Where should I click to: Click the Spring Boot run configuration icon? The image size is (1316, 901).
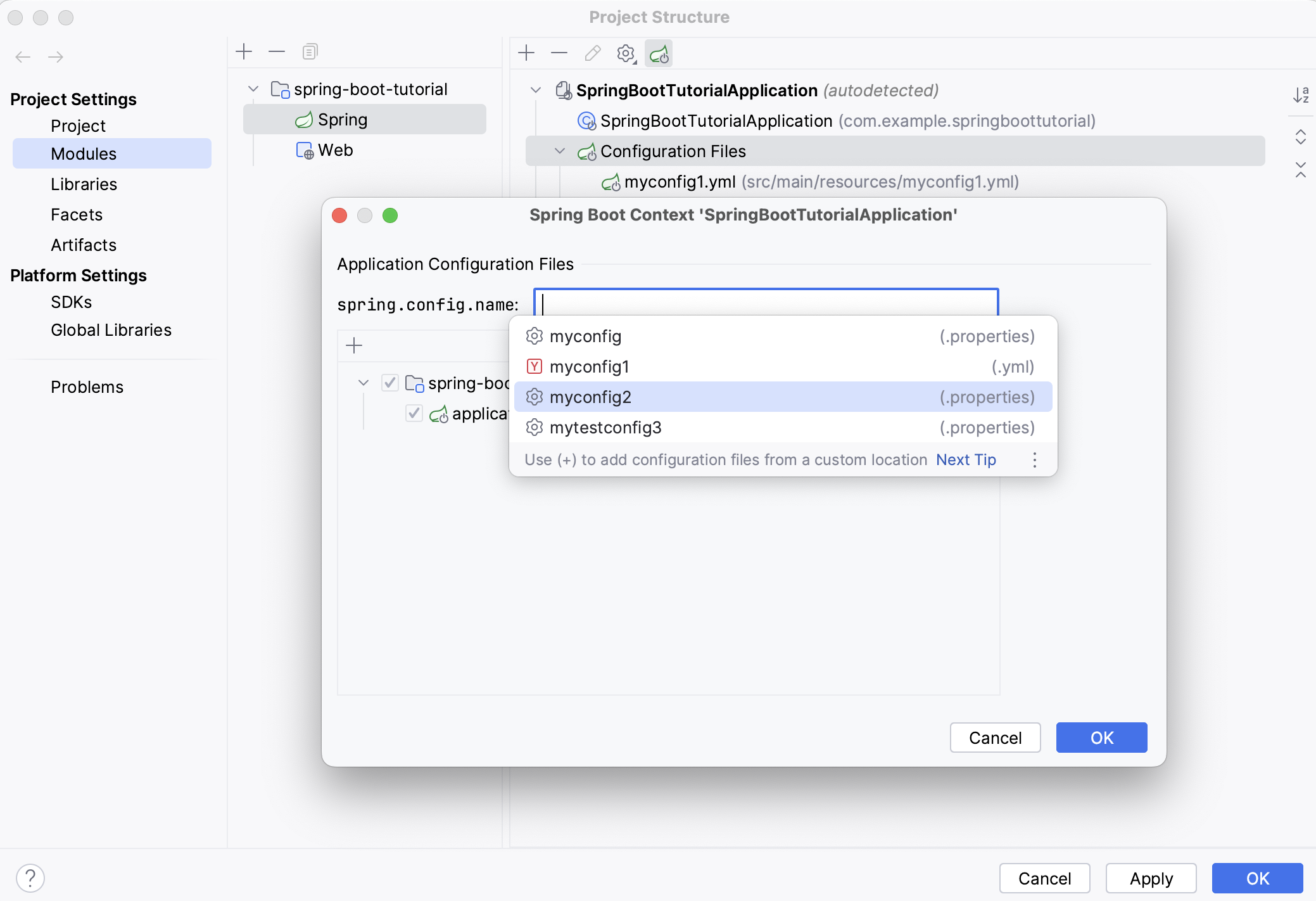[x=660, y=54]
